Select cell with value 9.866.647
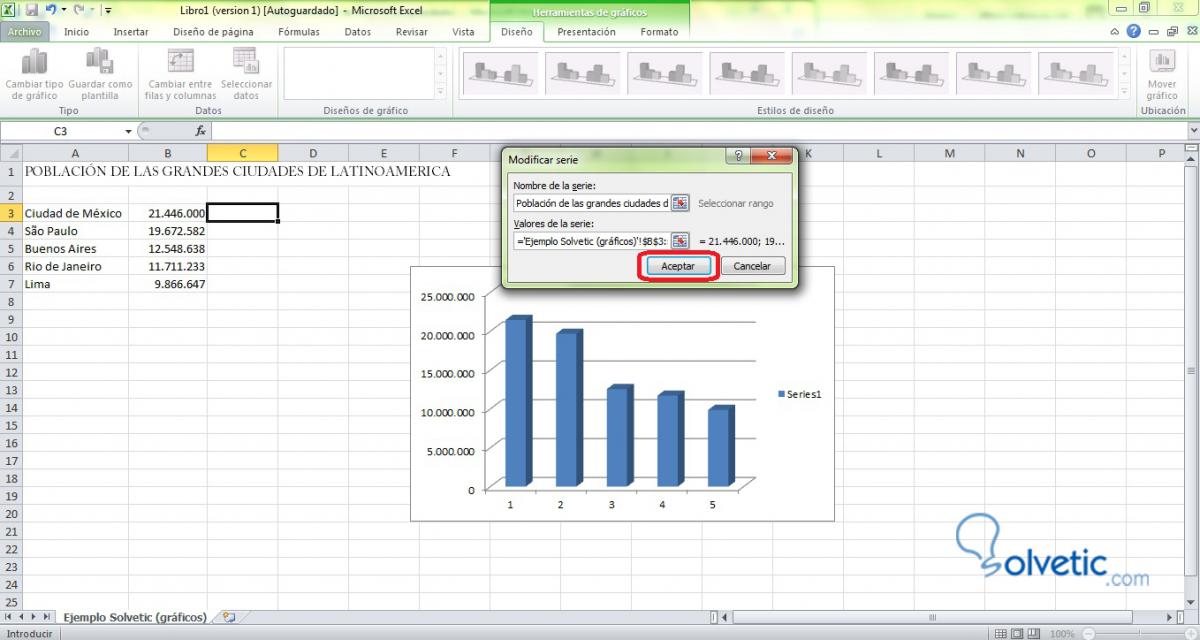Viewport: 1200px width, 640px height. tap(168, 284)
